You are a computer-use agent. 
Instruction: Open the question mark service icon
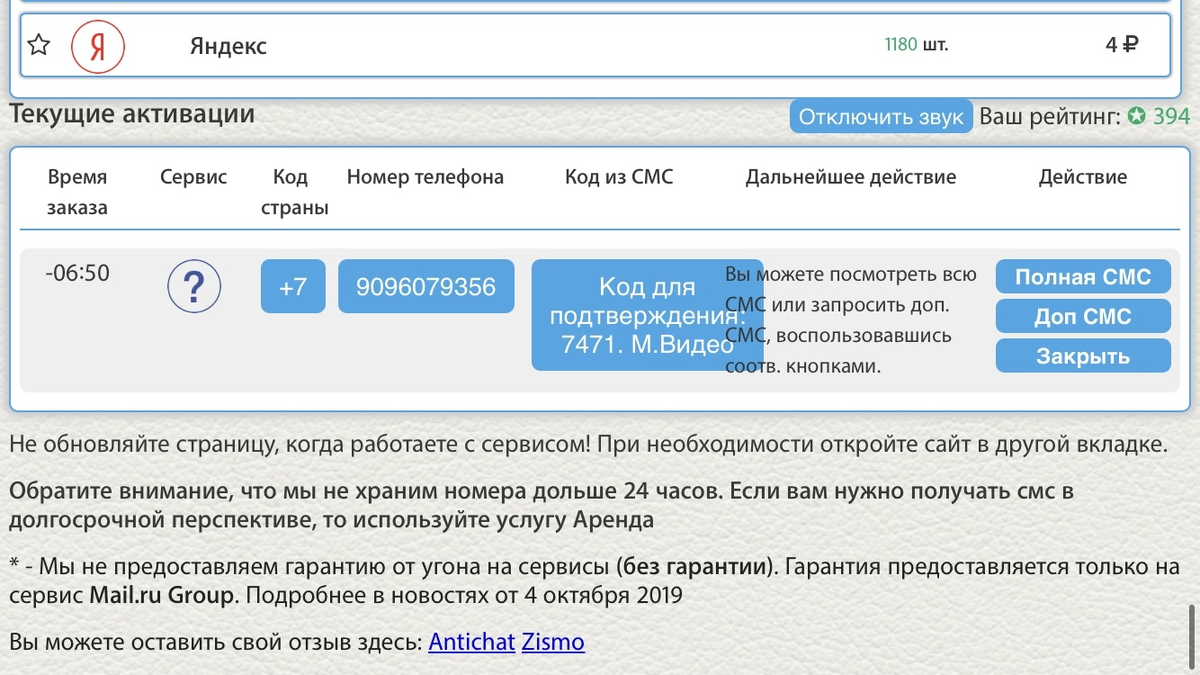pyautogui.click(x=193, y=286)
